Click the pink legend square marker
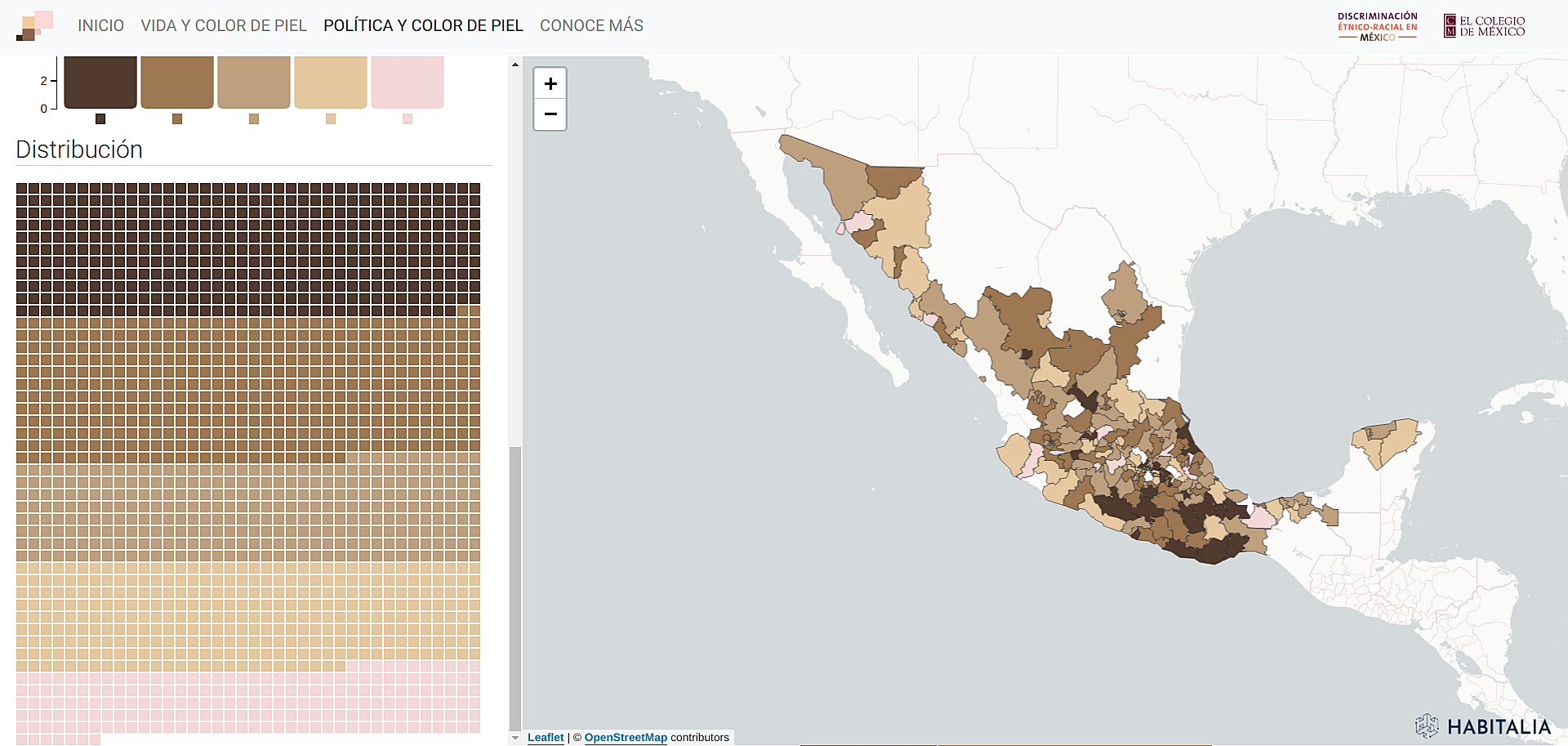1568x746 pixels. [x=408, y=119]
